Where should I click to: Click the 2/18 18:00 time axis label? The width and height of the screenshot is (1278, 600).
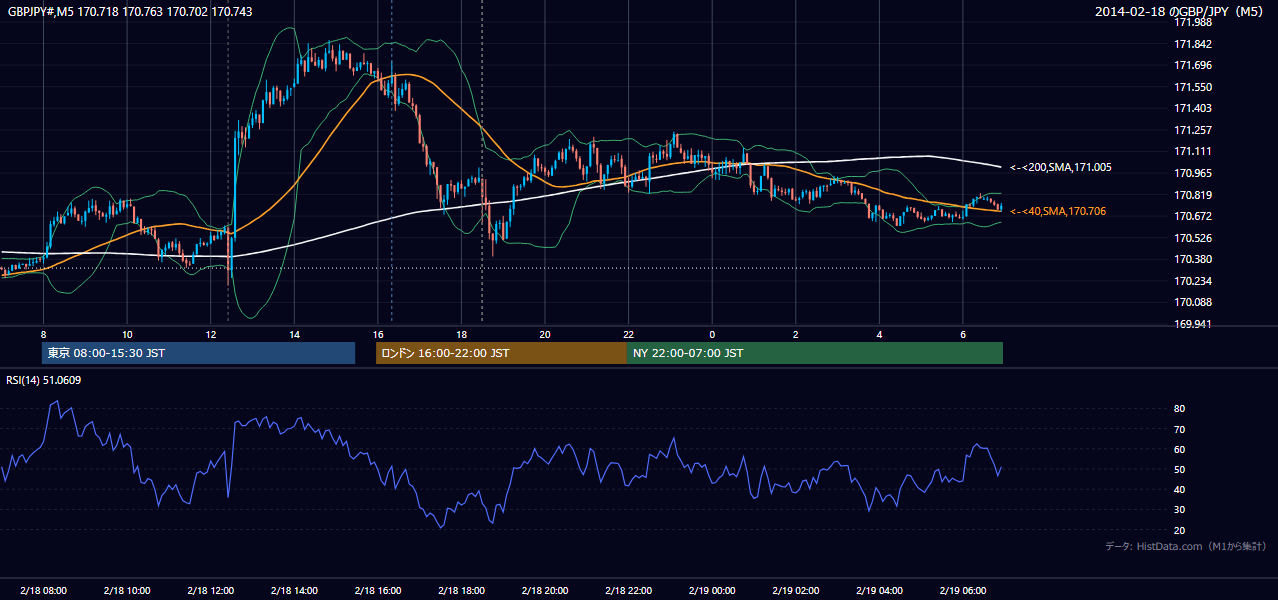tap(461, 591)
